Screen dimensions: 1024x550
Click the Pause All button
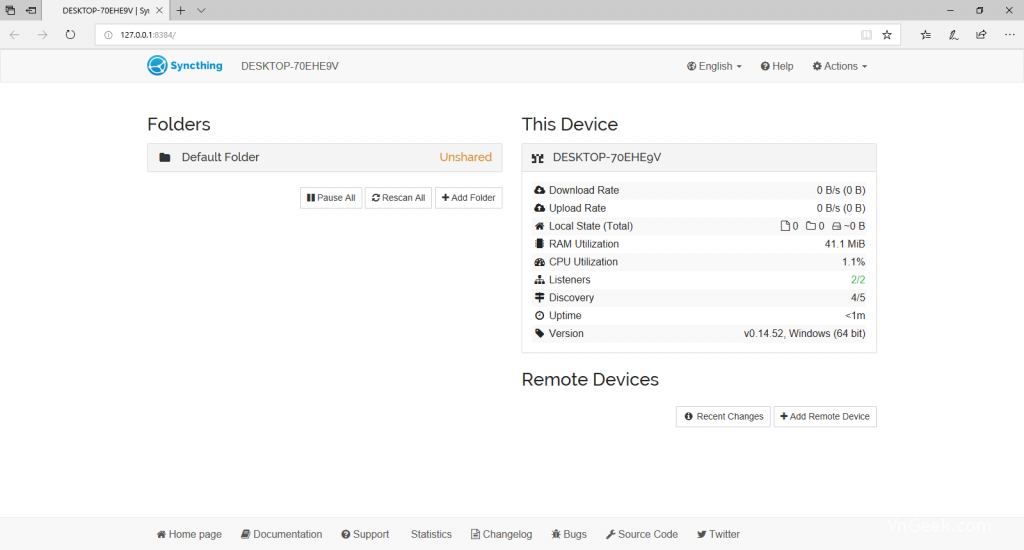[x=331, y=198]
